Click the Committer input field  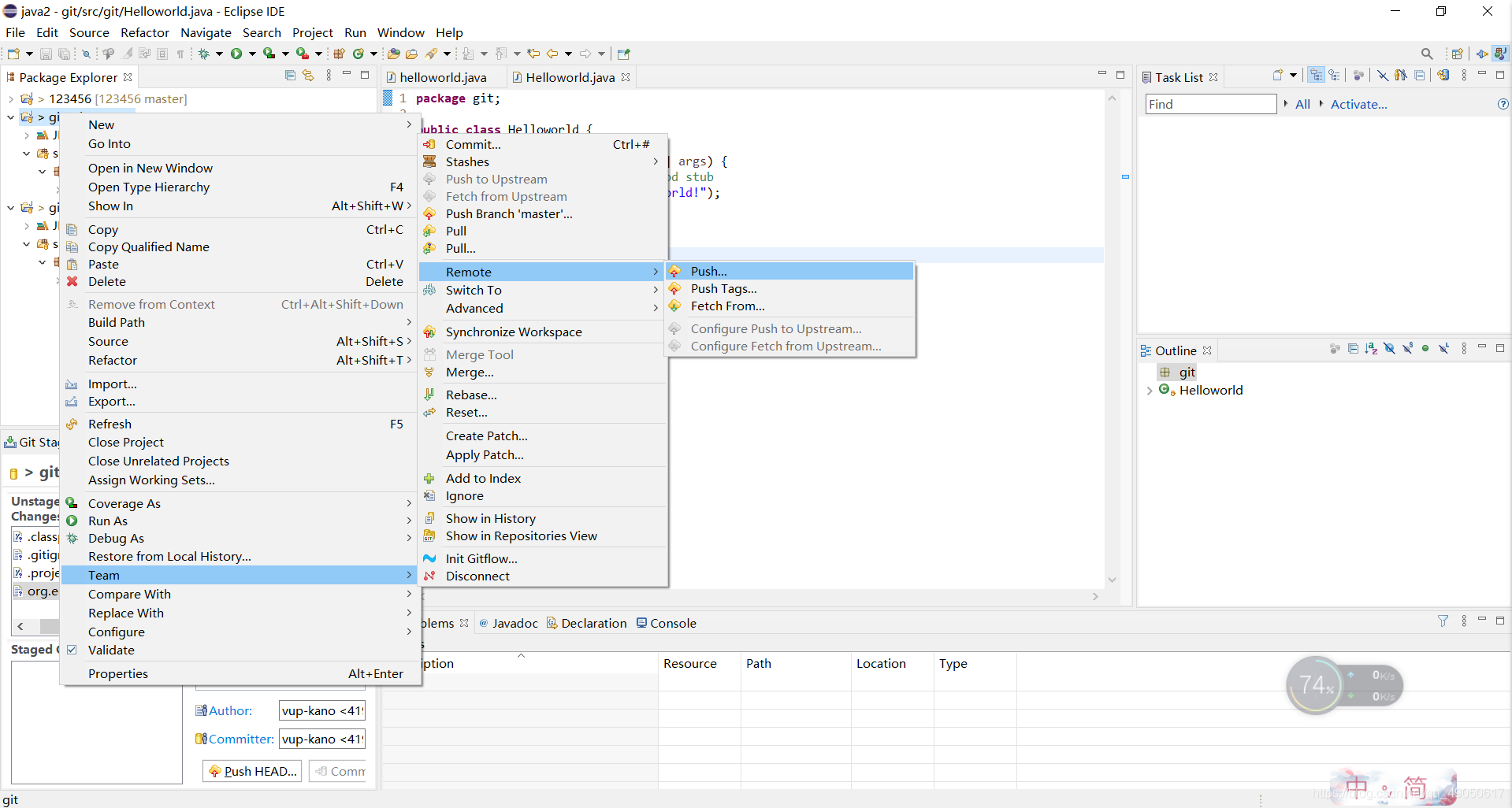pyautogui.click(x=322, y=739)
